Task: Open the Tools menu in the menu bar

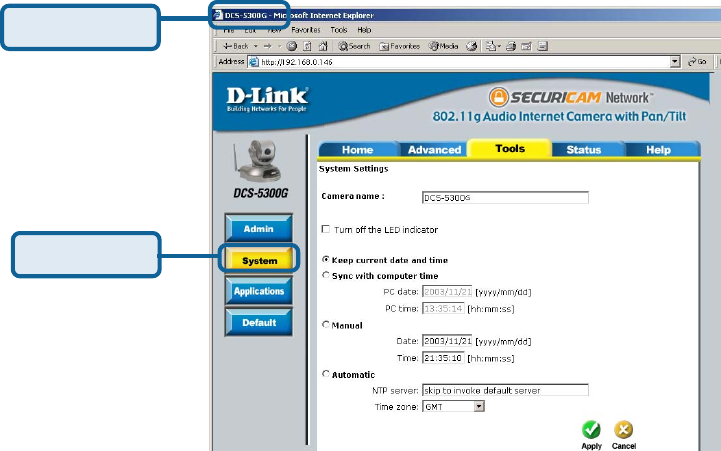Action: [x=339, y=30]
